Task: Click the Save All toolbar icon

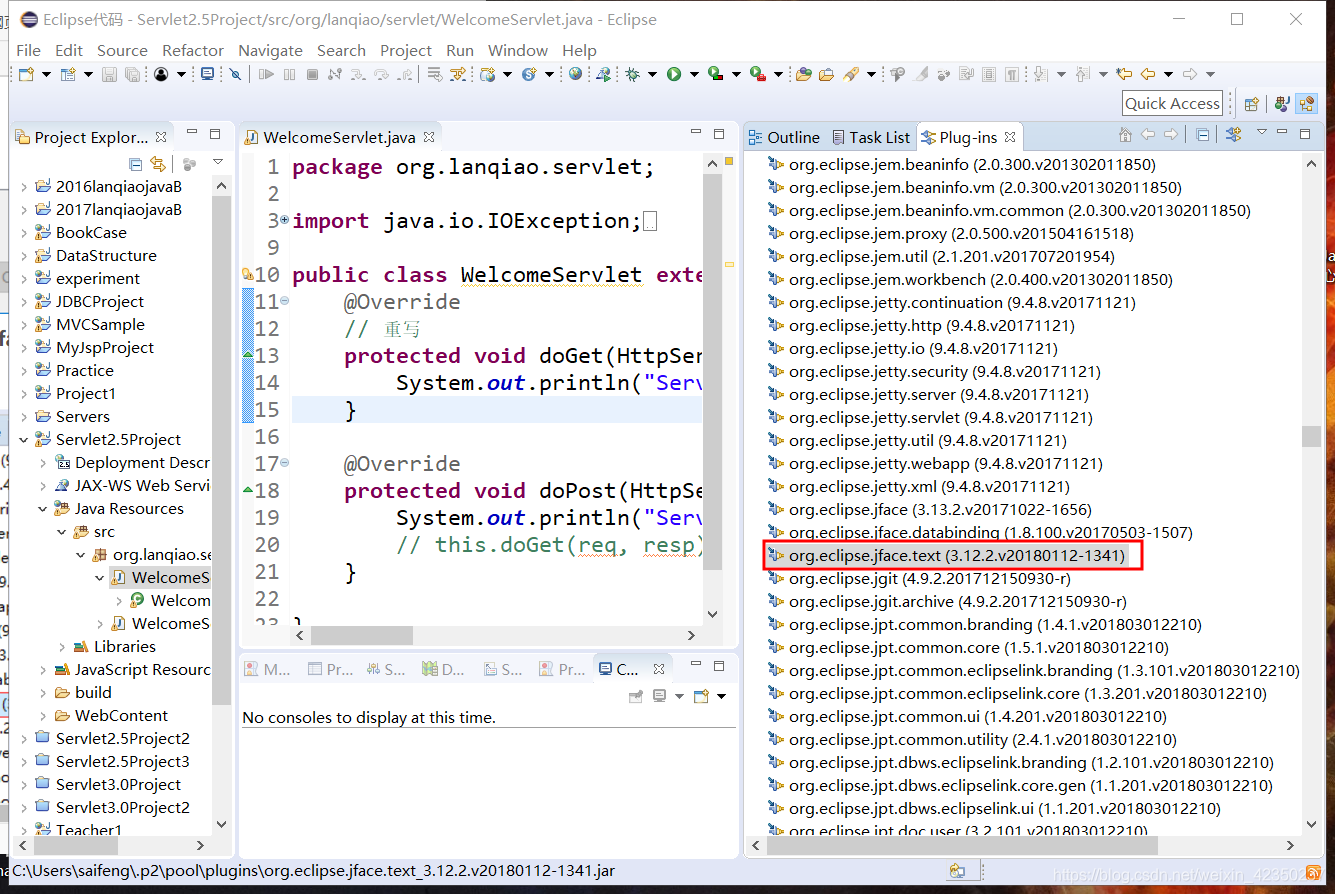Action: (x=132, y=74)
